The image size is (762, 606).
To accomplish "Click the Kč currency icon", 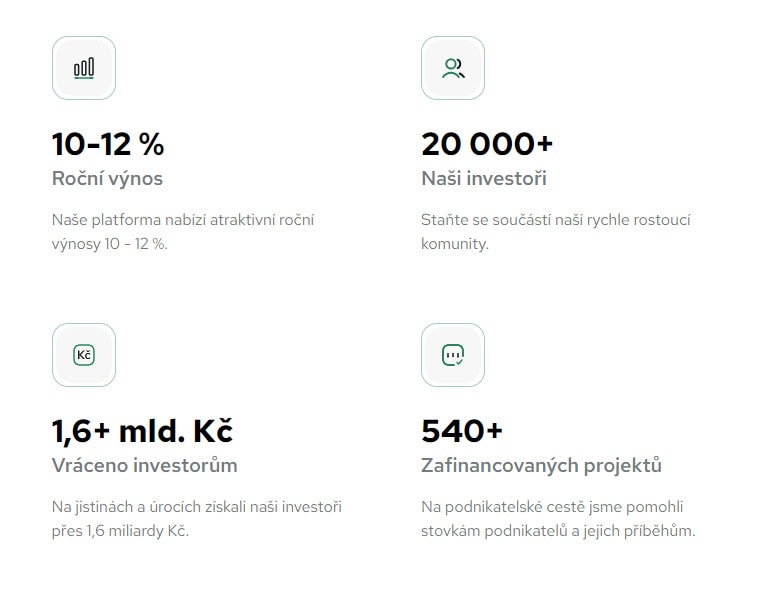I will [x=84, y=355].
